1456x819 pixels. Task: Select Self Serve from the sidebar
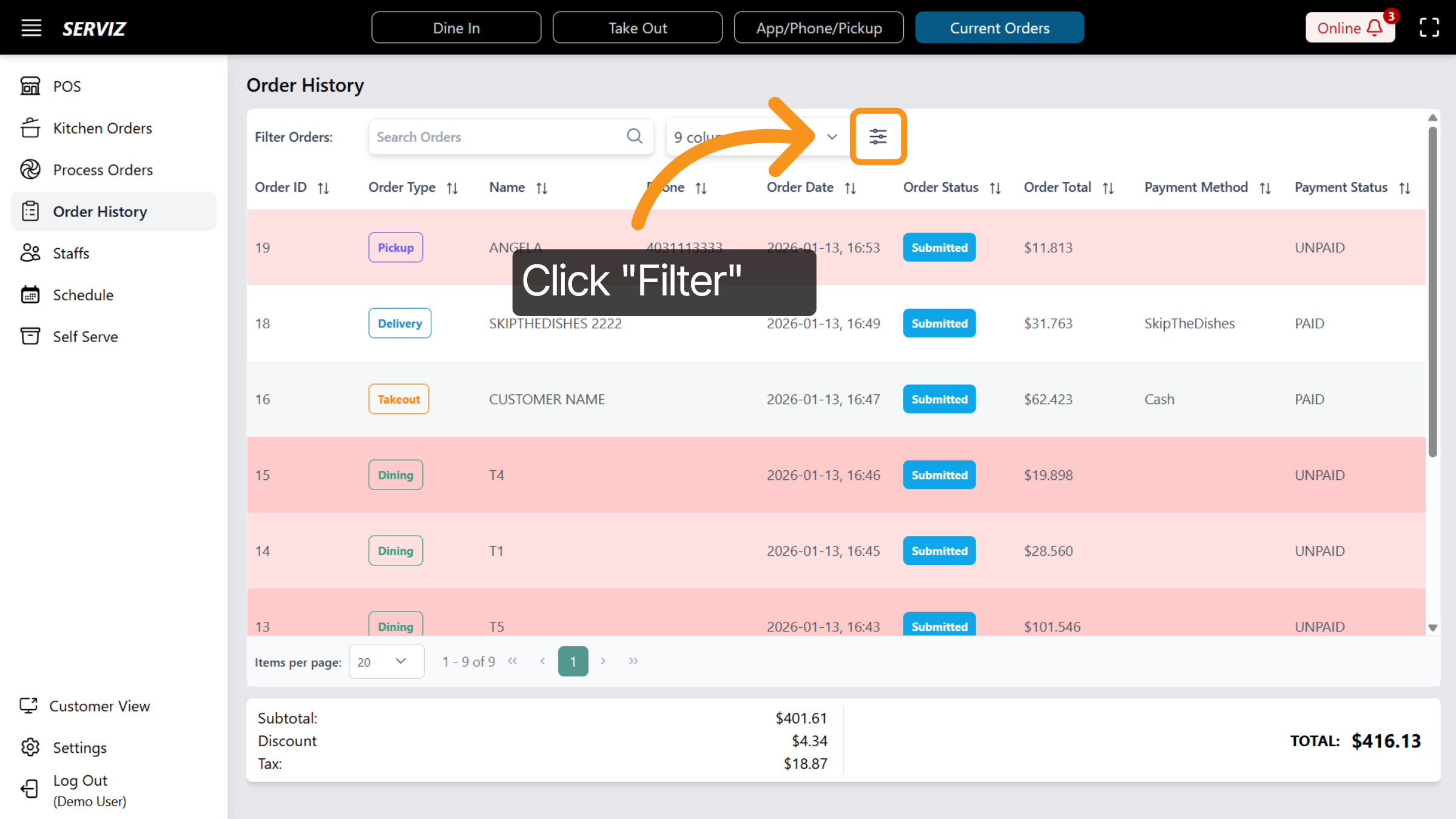coord(85,336)
